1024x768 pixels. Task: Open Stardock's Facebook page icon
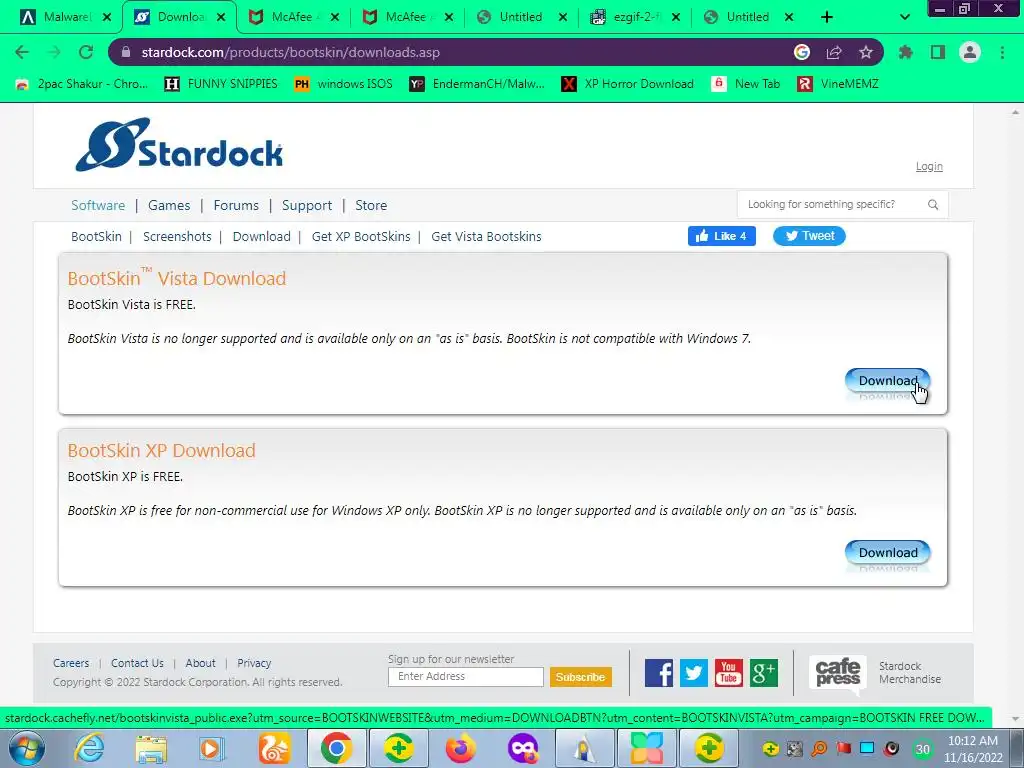[659, 673]
